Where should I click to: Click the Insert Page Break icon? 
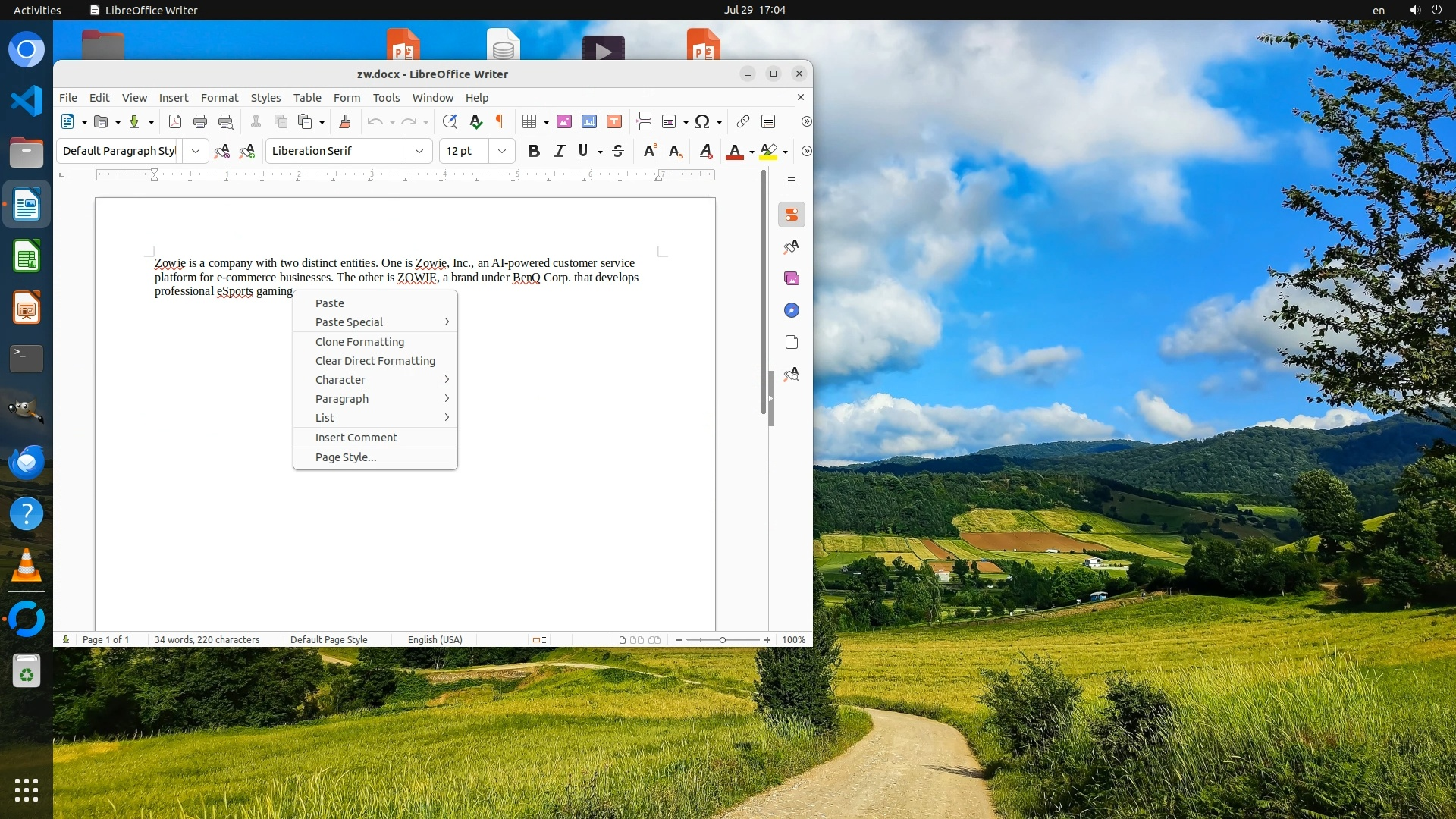click(645, 121)
